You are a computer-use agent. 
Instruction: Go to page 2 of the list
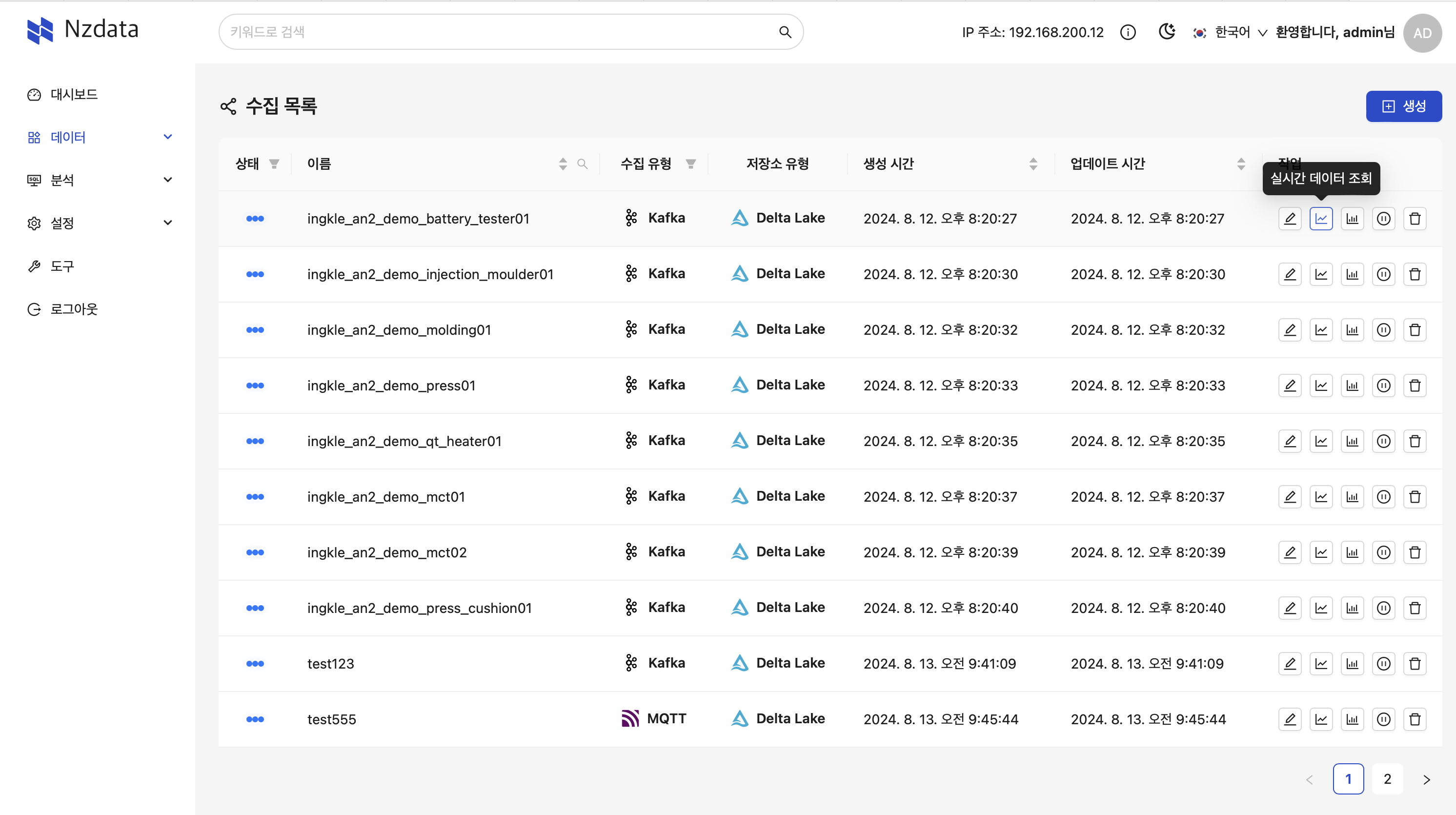1387,779
